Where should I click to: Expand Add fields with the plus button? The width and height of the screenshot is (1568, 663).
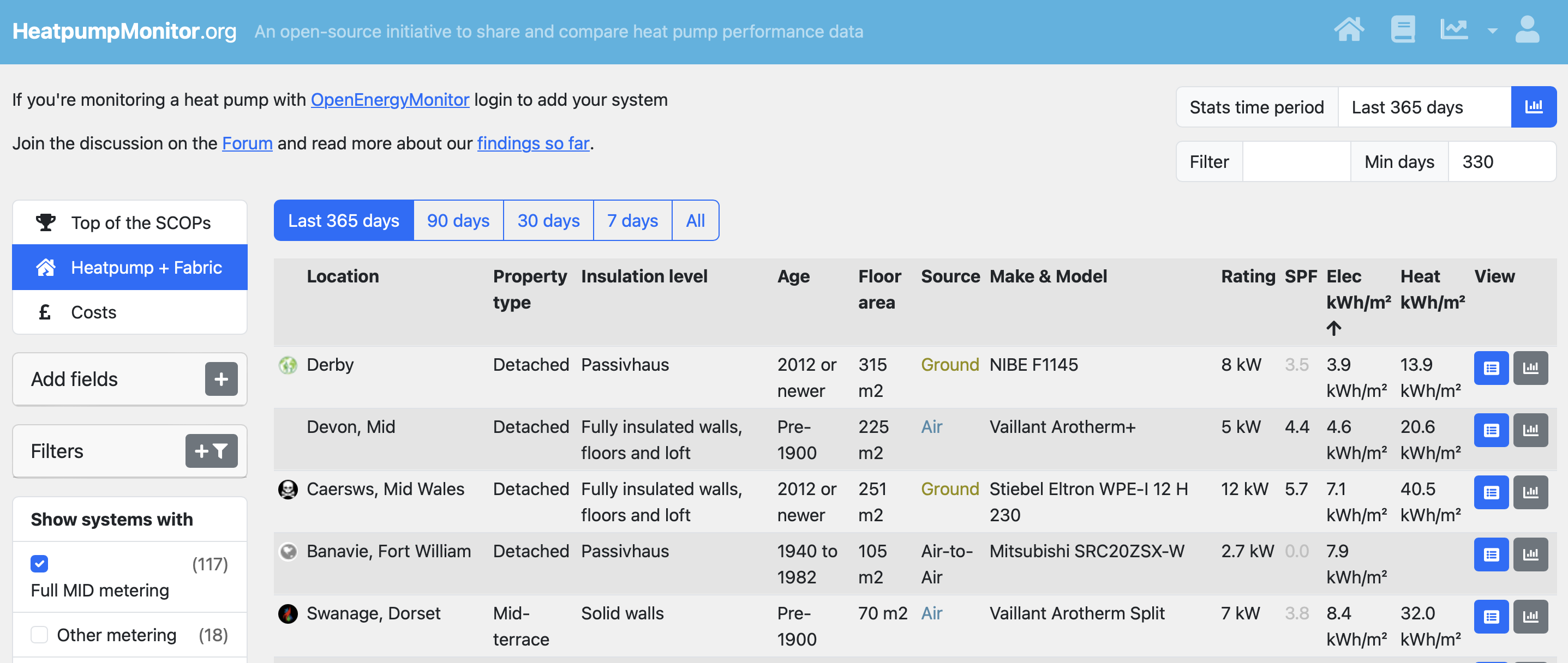click(221, 379)
